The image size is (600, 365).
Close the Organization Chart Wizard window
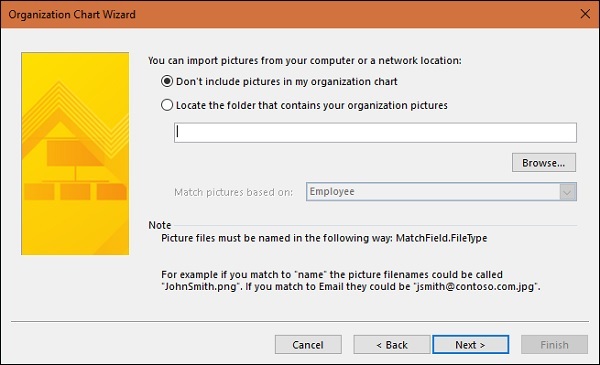pos(585,14)
